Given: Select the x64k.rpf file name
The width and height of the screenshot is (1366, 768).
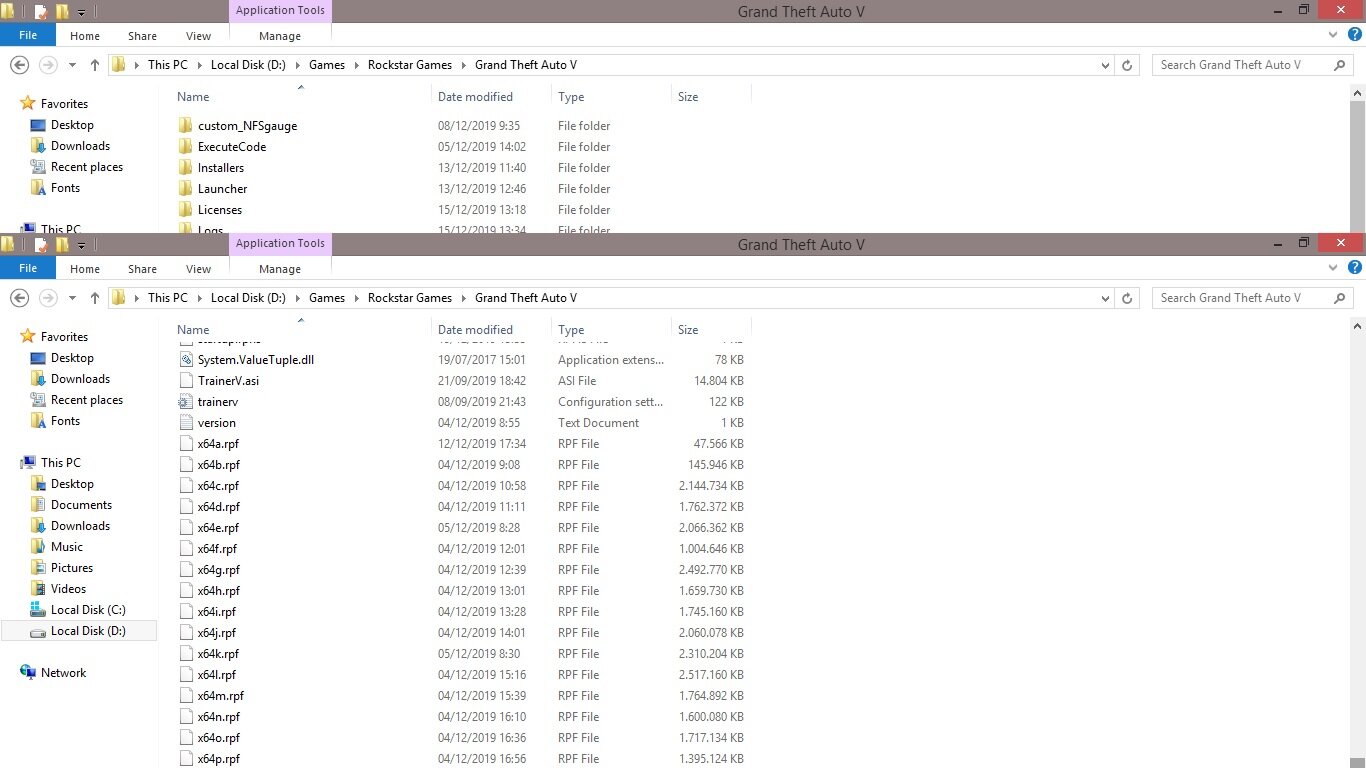Looking at the screenshot, I should click(x=218, y=654).
